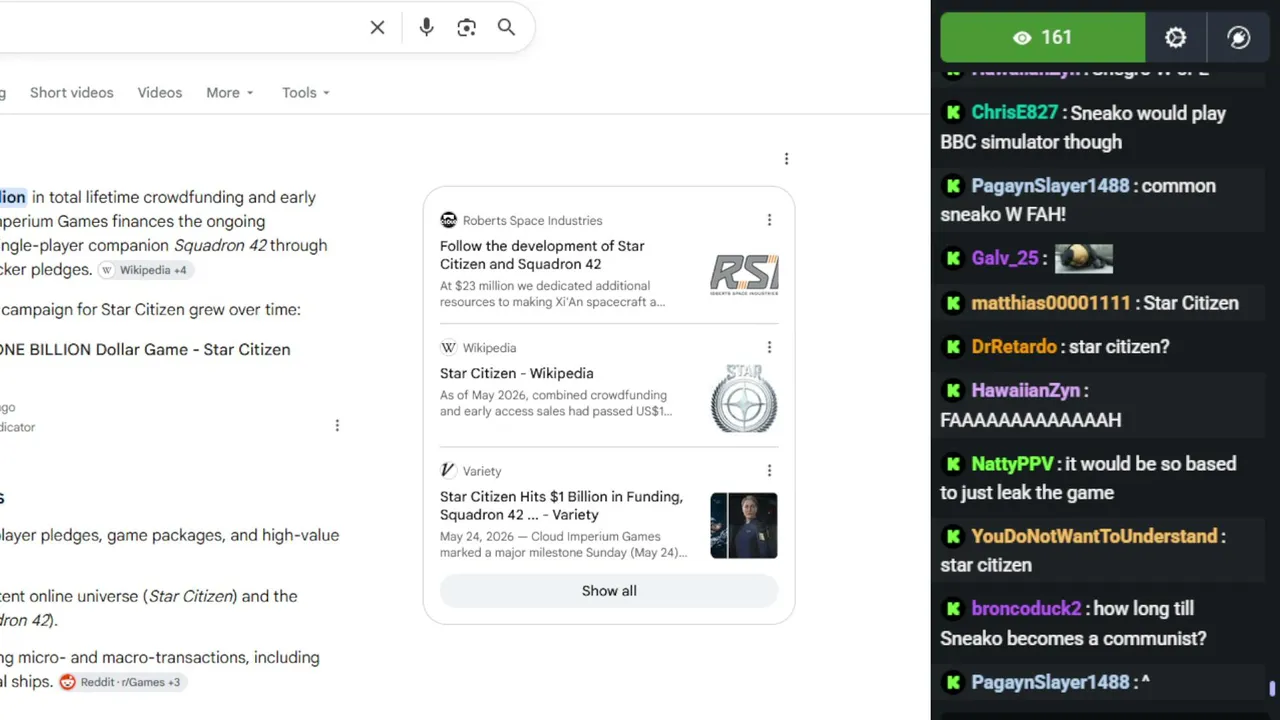This screenshot has height=720, width=1280.
Task: Open the overview's three-dot options above sources card
Action: coord(786,159)
